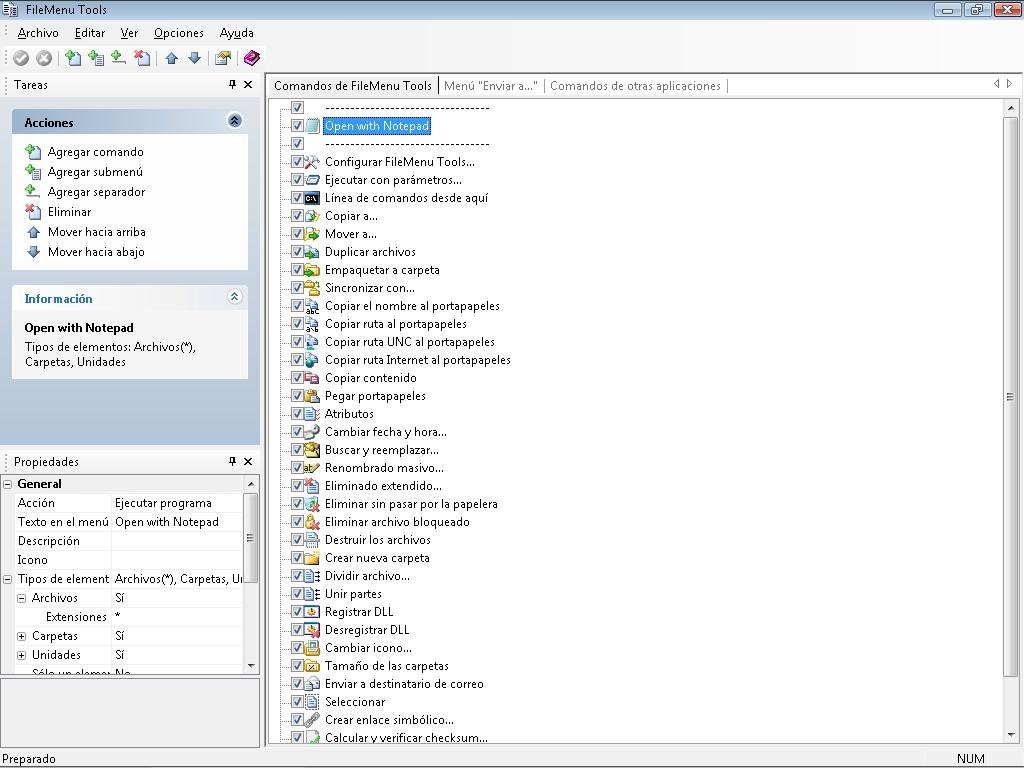This screenshot has width=1024, height=768.
Task: Uncheck the Destruir los archivos checkbox
Action: click(x=297, y=539)
